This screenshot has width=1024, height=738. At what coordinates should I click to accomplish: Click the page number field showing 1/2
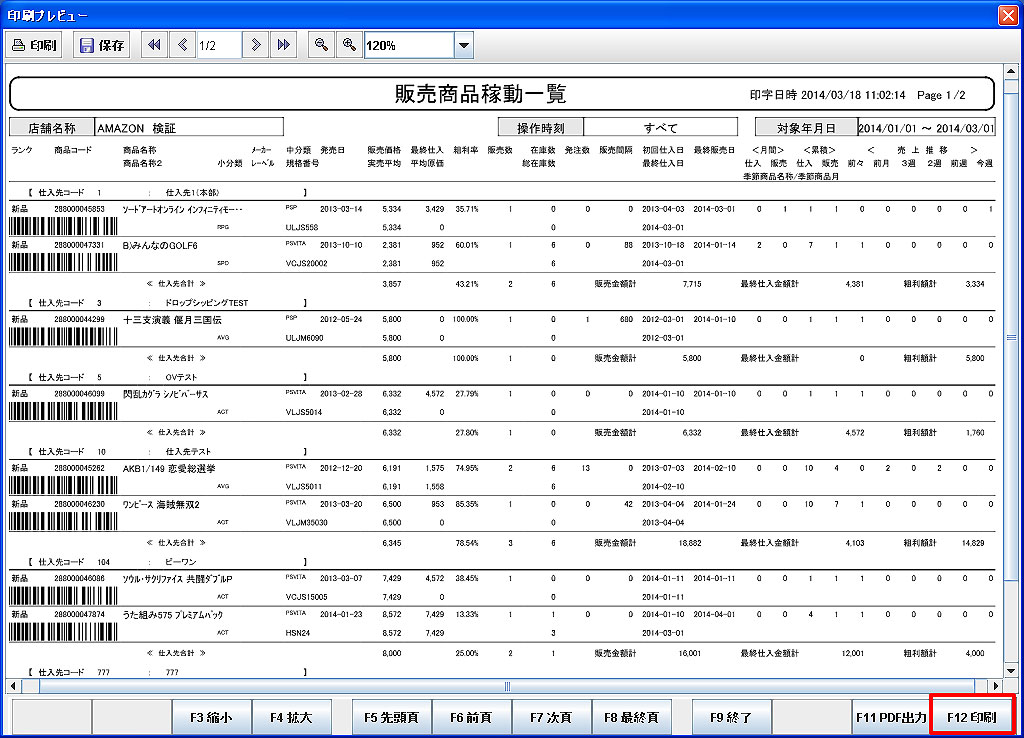point(219,45)
